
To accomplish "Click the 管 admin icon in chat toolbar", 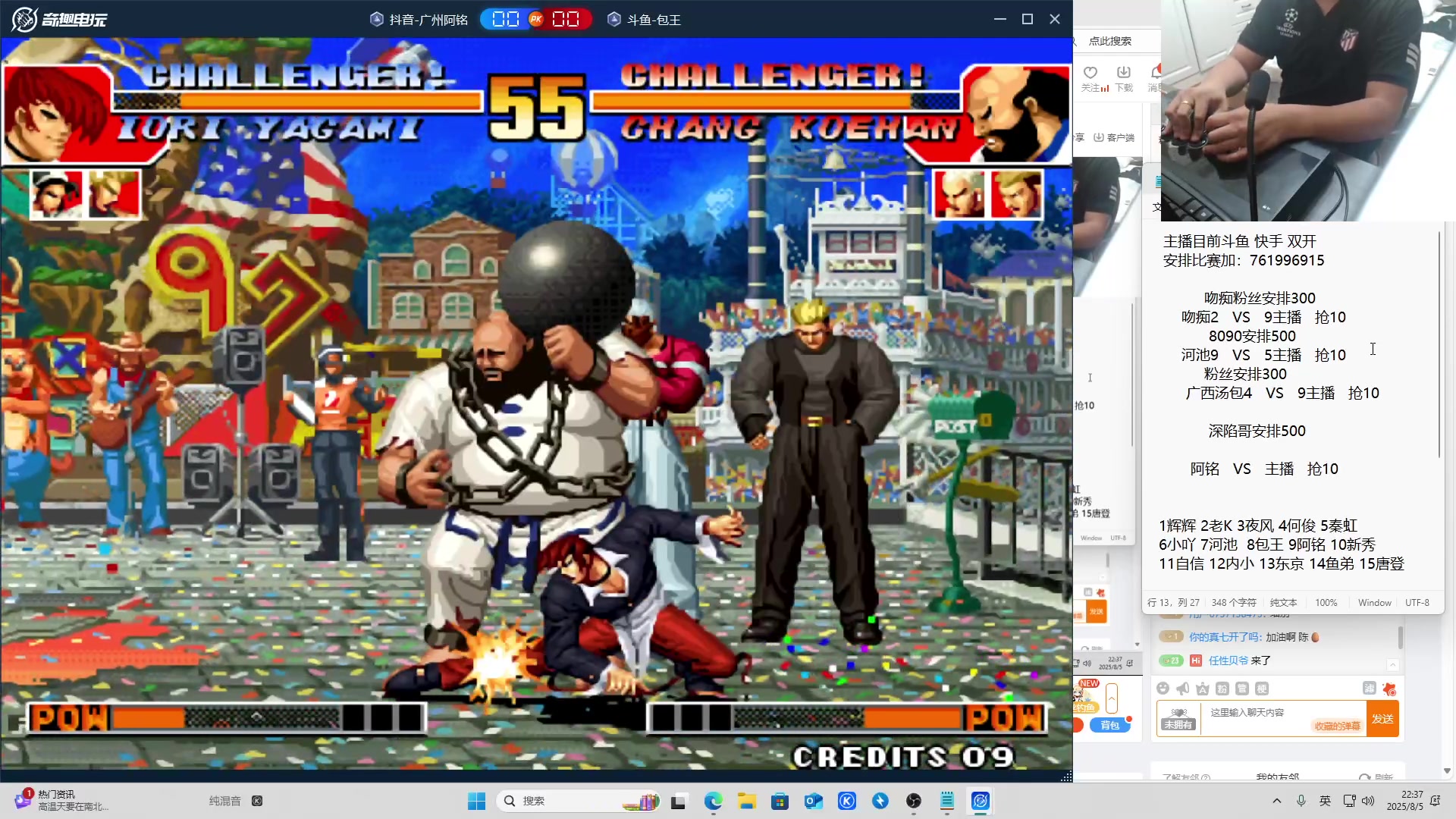I will tap(1242, 689).
